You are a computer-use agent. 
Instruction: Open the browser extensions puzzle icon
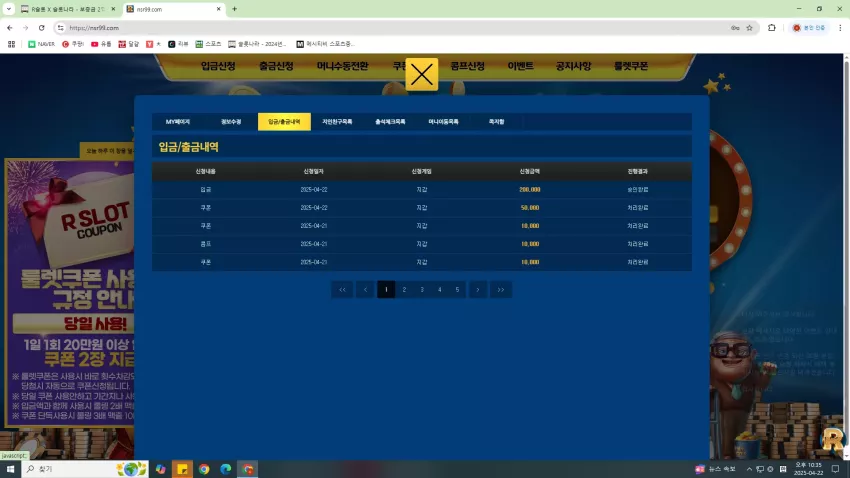(771, 28)
